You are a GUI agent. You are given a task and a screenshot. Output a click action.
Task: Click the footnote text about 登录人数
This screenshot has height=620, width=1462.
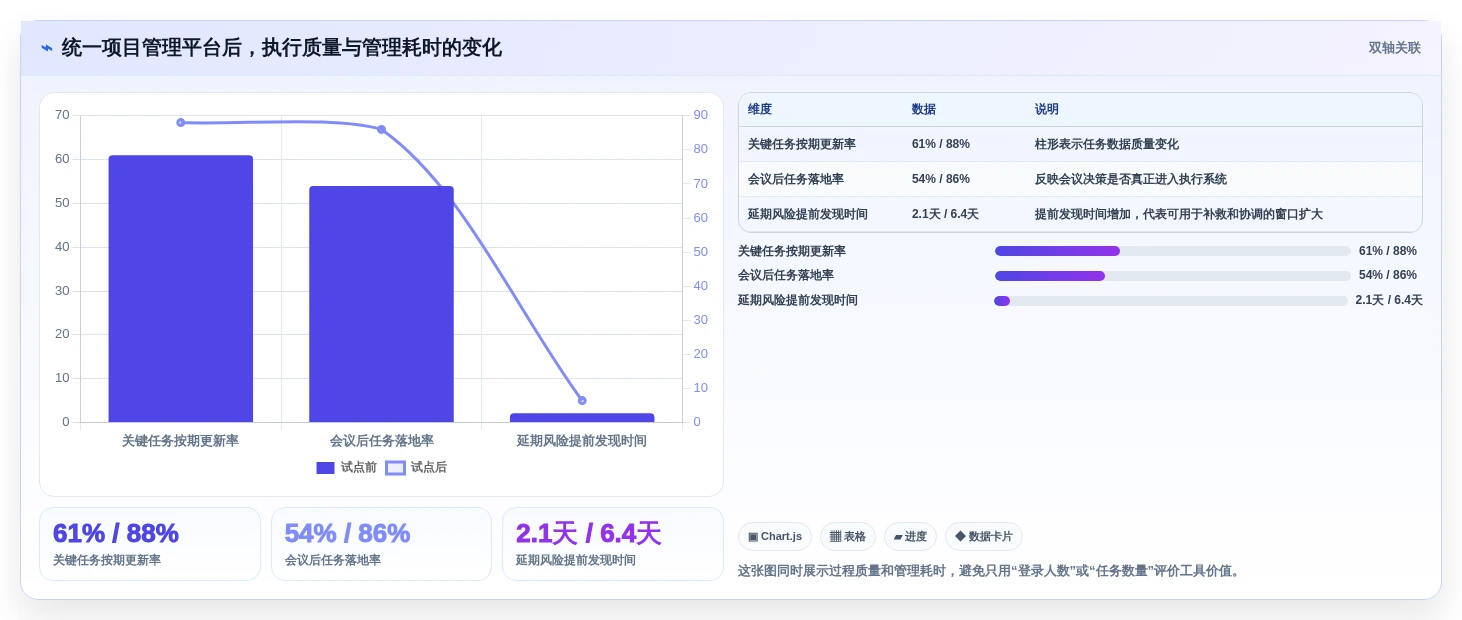(990, 571)
